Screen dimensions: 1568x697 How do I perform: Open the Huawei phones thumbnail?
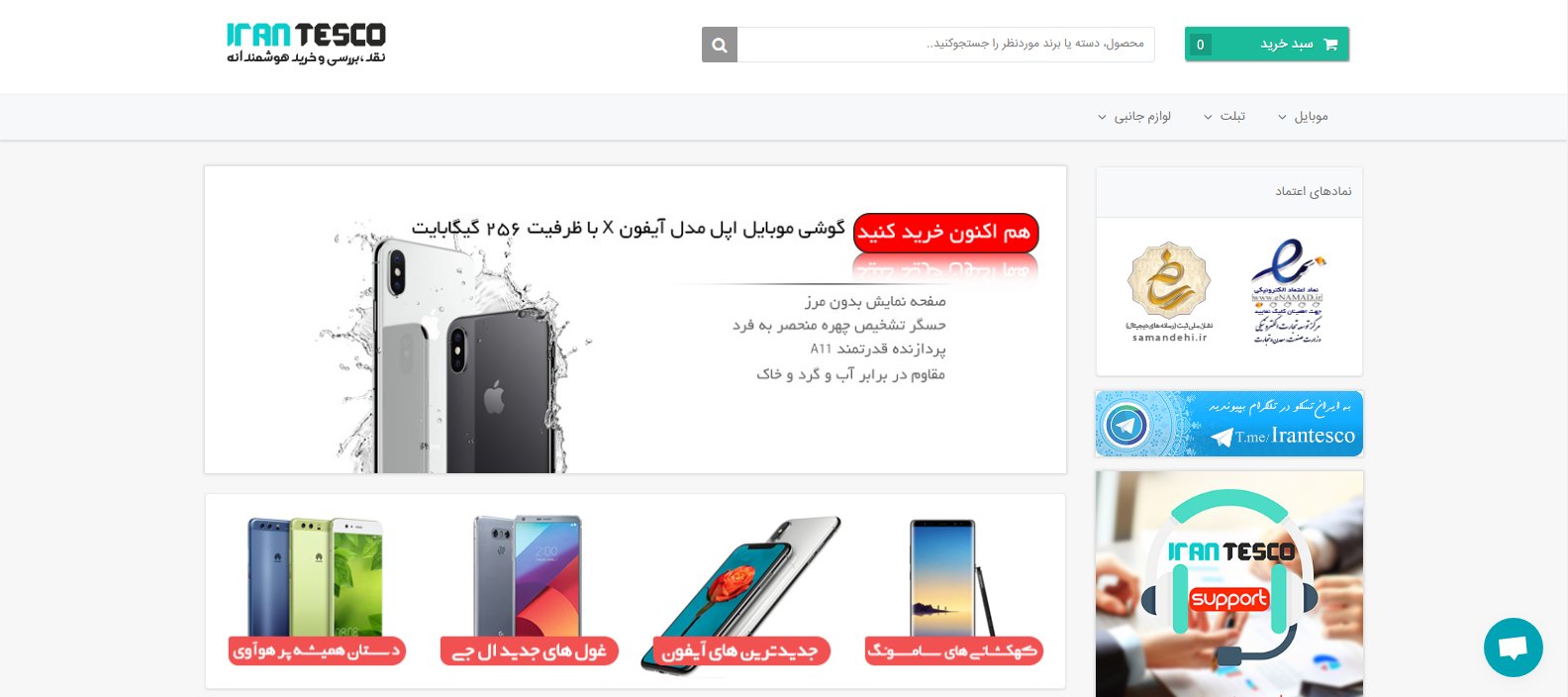[x=317, y=591]
